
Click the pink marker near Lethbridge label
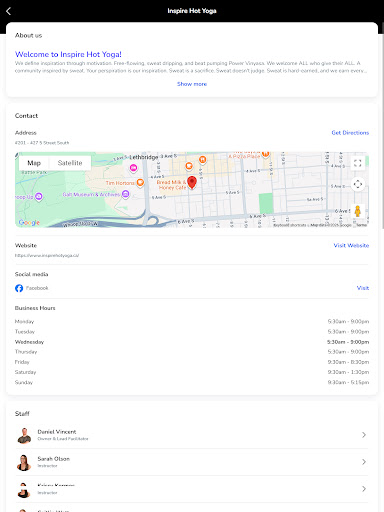point(133,168)
